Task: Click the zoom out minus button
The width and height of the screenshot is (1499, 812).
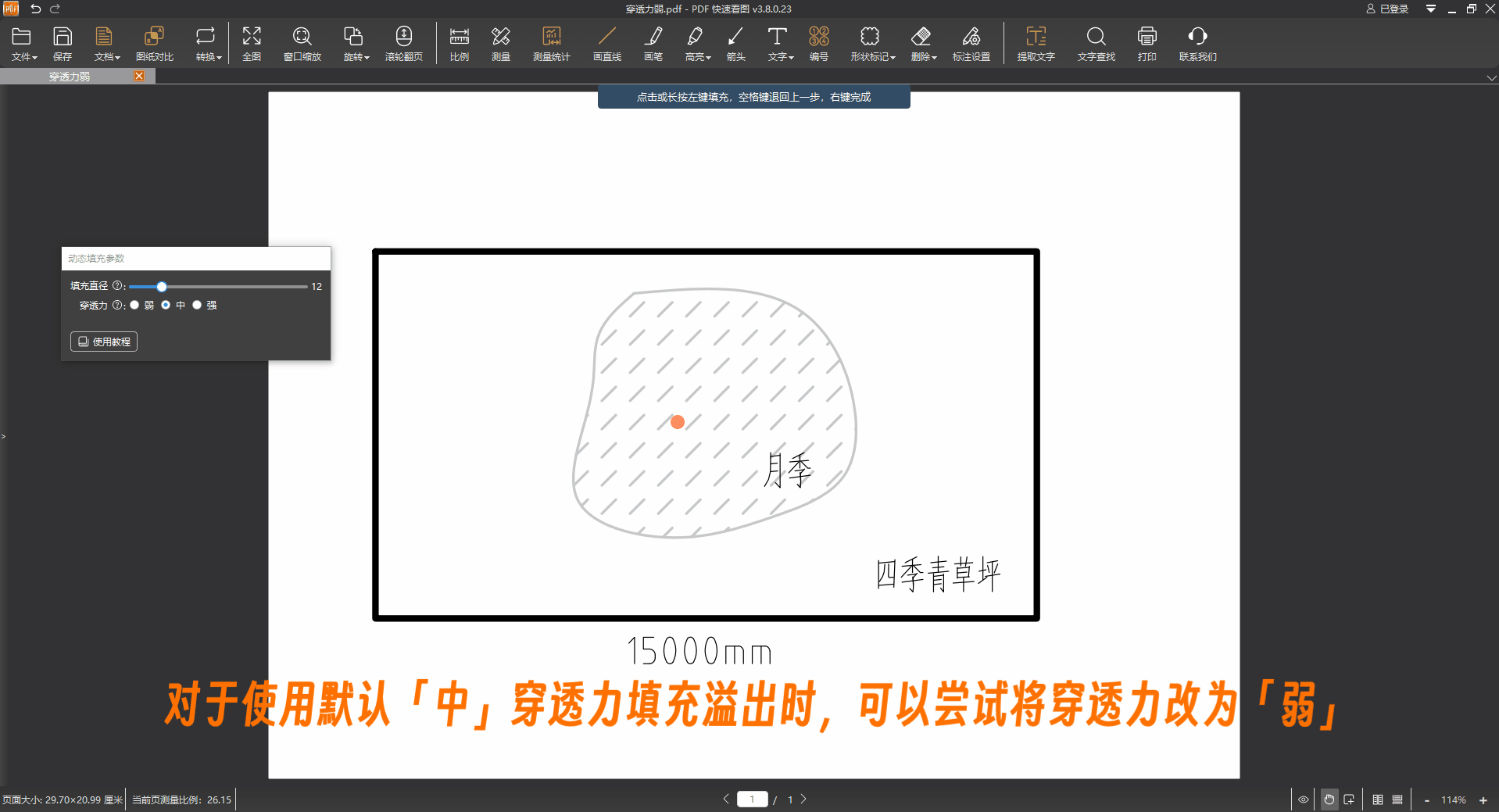Action: pyautogui.click(x=1427, y=800)
